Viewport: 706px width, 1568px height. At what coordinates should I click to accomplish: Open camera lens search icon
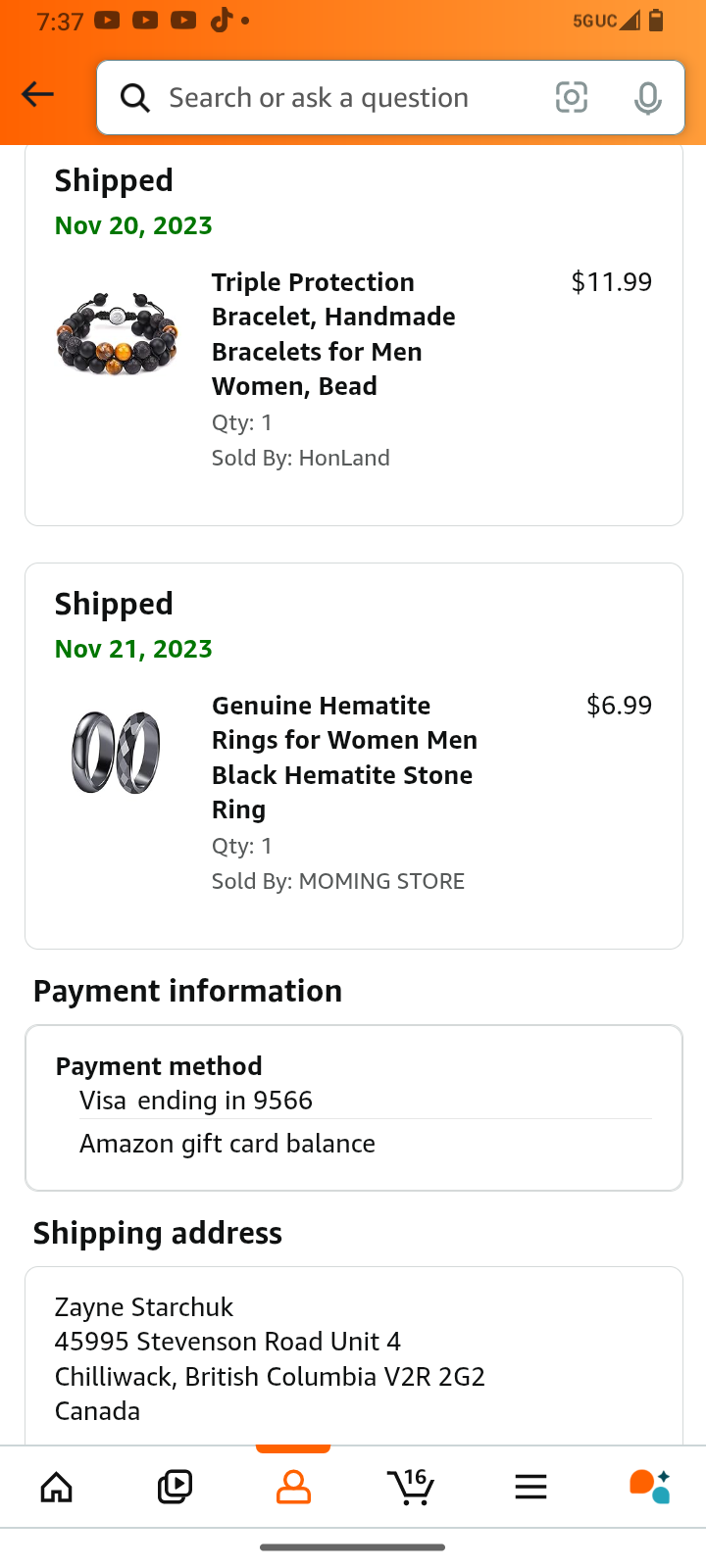point(572,97)
